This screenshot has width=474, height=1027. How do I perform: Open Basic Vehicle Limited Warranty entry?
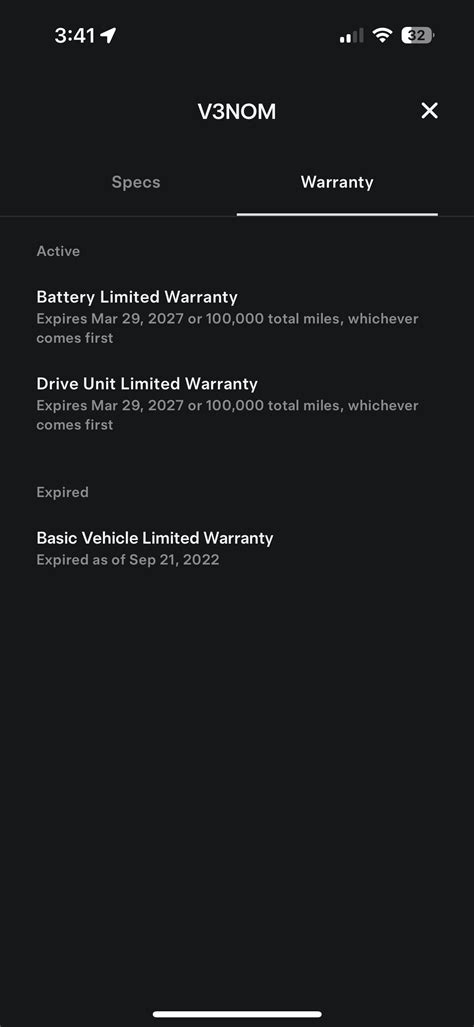[237, 548]
